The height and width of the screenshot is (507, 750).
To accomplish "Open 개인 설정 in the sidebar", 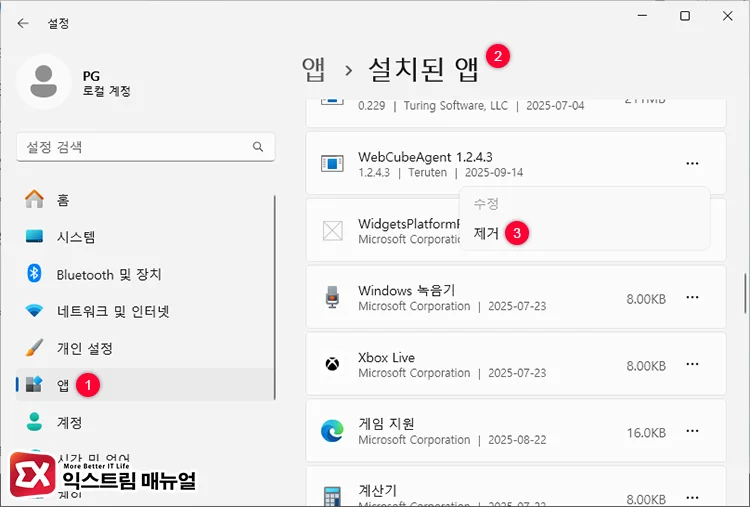I will pos(145,348).
